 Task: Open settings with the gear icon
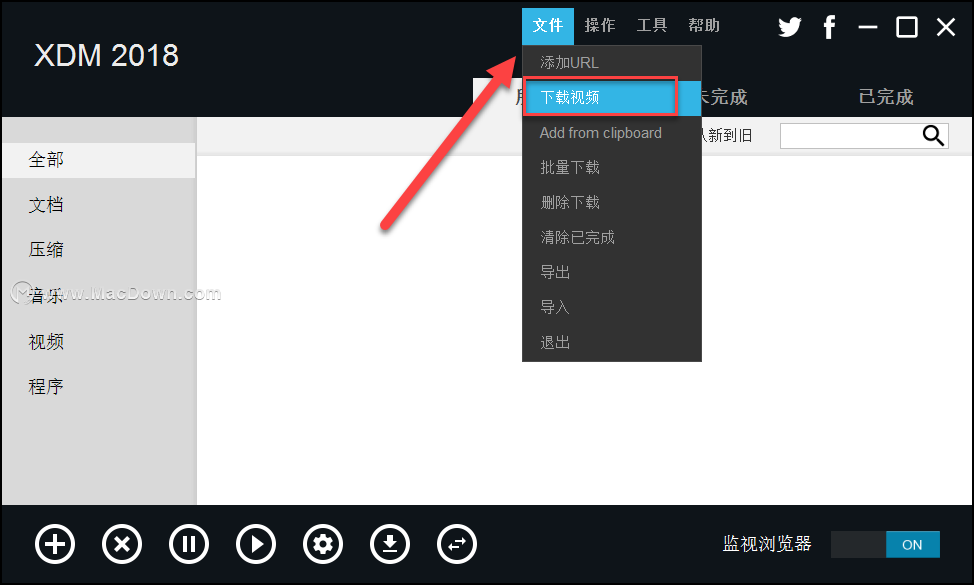pos(323,545)
